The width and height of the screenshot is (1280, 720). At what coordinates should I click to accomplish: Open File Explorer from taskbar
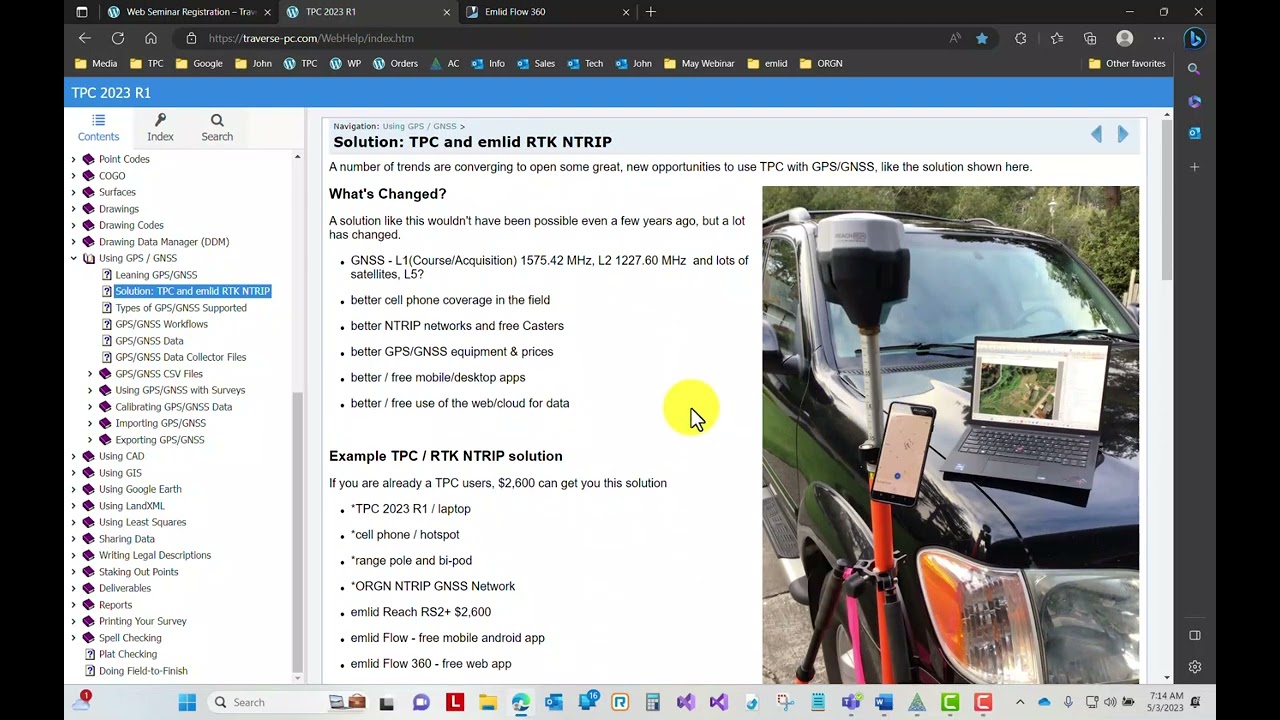487,702
